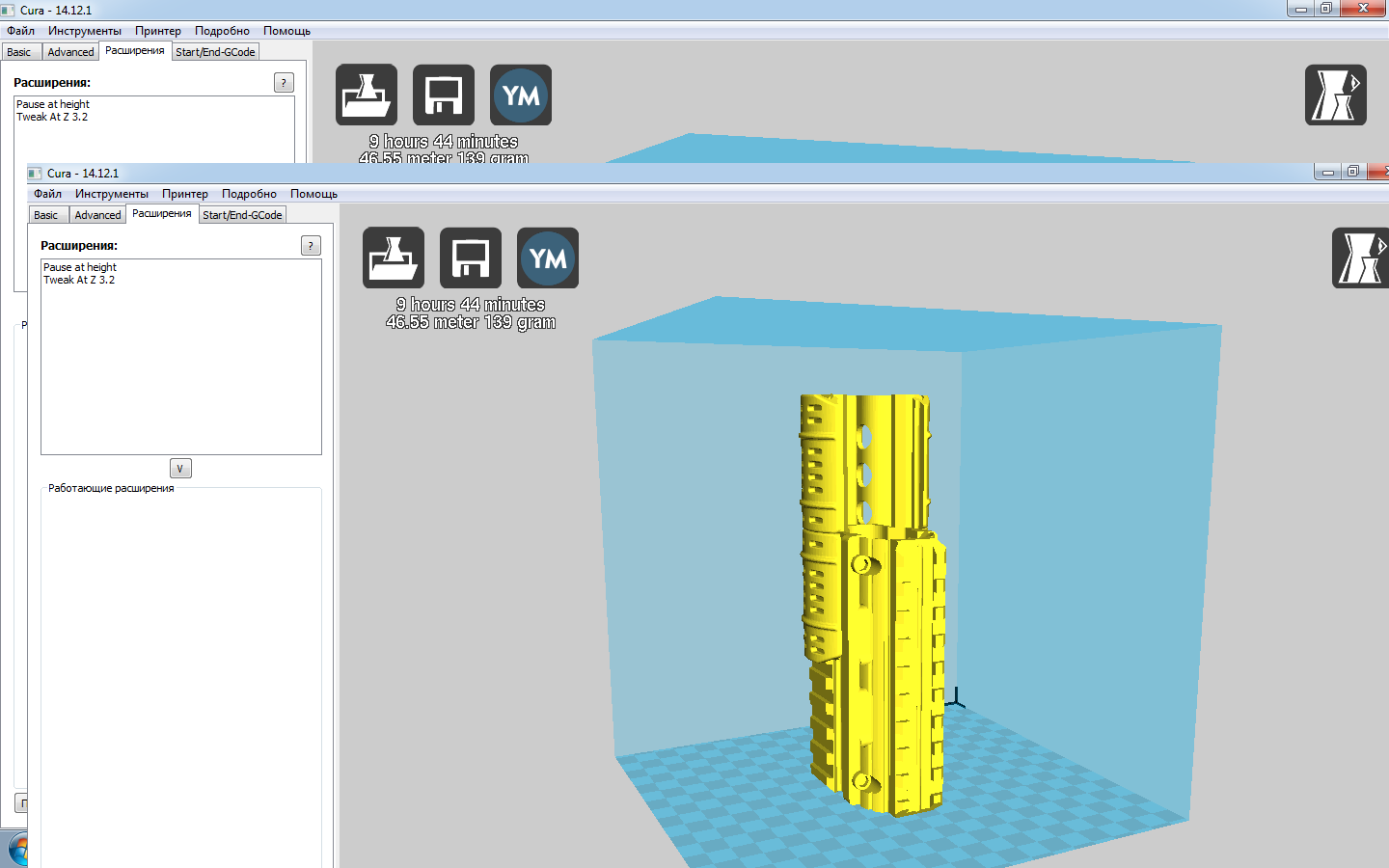Click Принтер menu in back window
This screenshot has width=1389, height=868.
[158, 31]
